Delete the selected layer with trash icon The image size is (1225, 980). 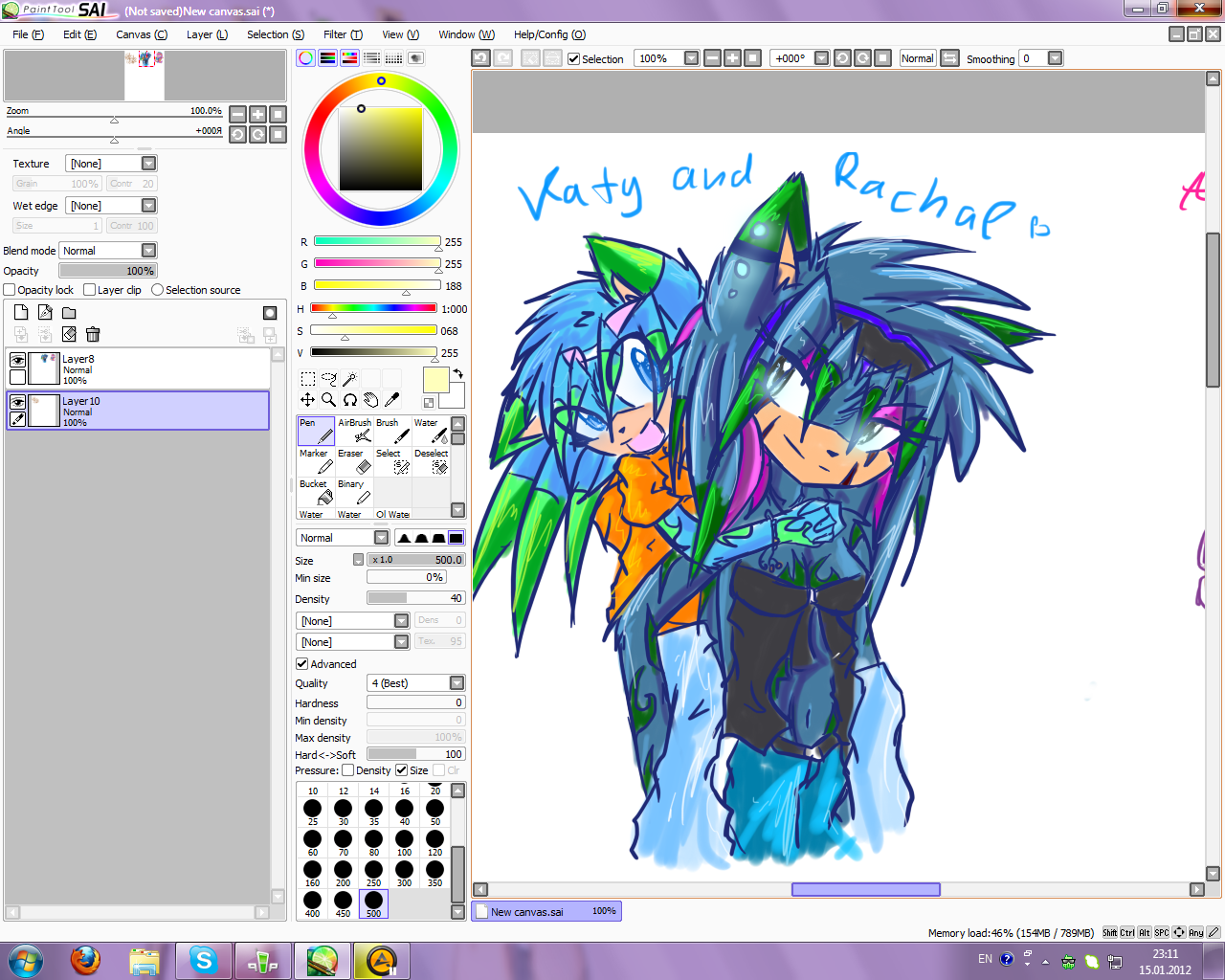(x=93, y=334)
